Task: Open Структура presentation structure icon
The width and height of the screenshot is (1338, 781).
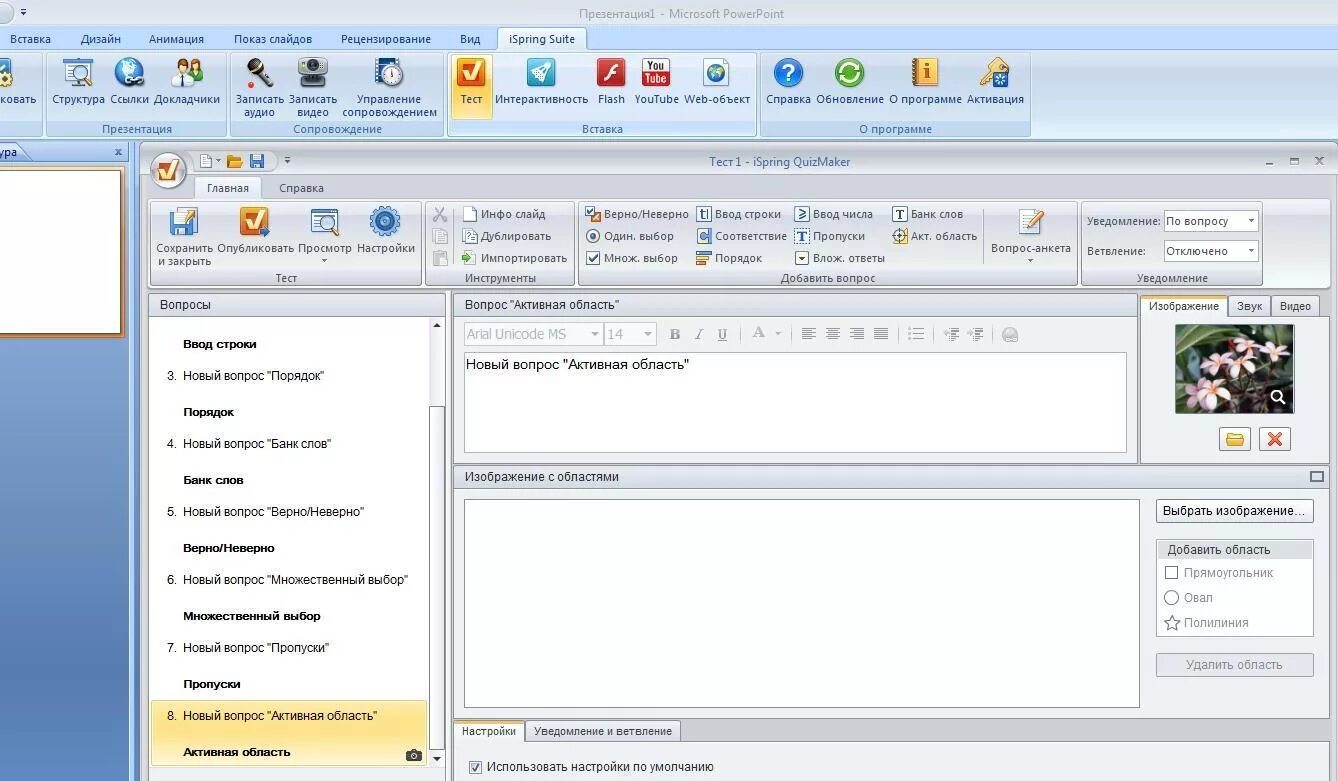Action: pyautogui.click(x=78, y=73)
